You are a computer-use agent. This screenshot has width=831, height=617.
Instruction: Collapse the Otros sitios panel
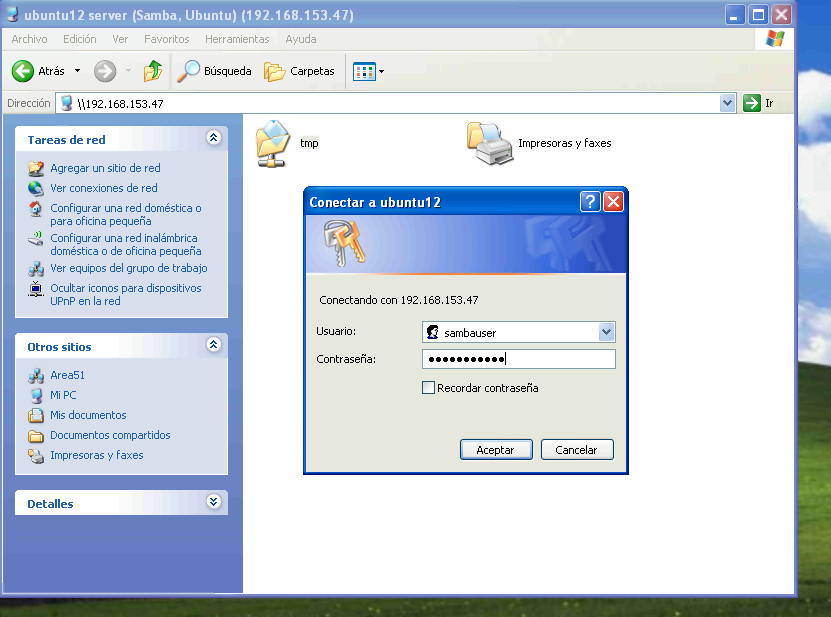(x=213, y=345)
